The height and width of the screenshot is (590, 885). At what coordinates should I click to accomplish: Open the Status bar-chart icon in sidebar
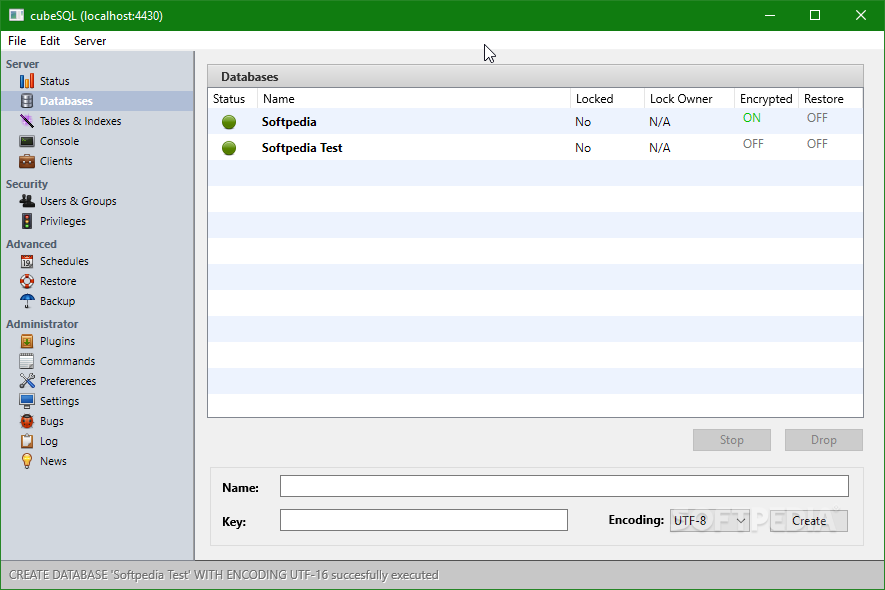click(x=27, y=81)
